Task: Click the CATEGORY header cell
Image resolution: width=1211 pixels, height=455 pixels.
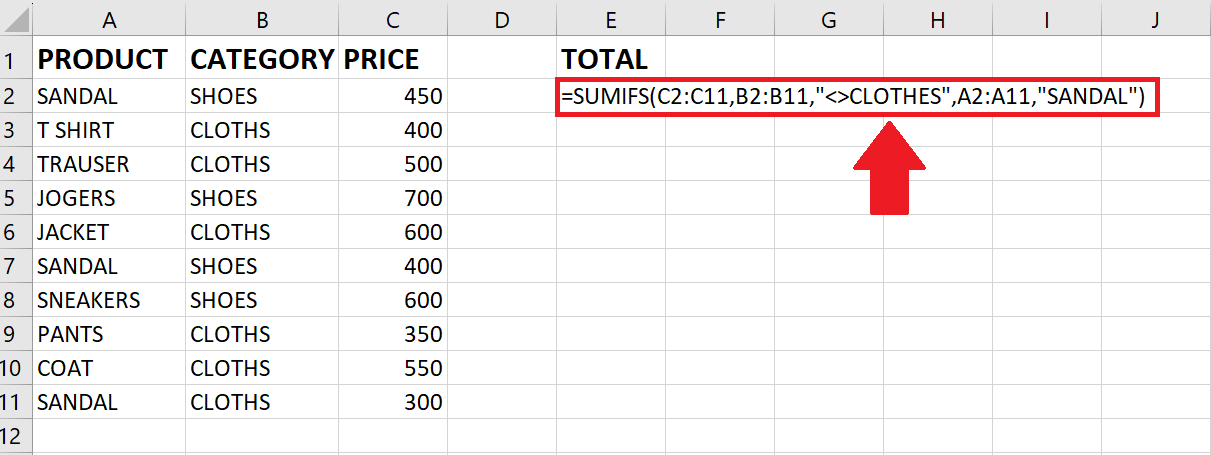Action: [x=262, y=59]
